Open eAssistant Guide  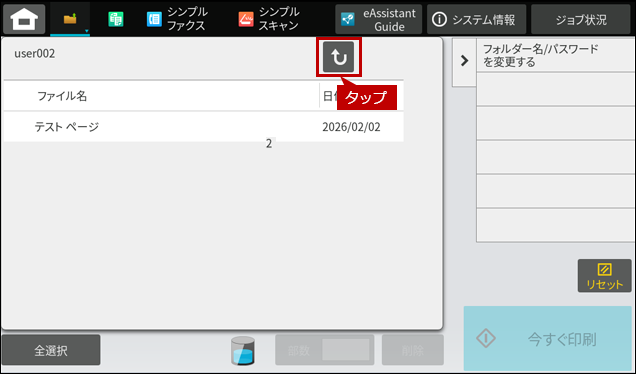(378, 19)
